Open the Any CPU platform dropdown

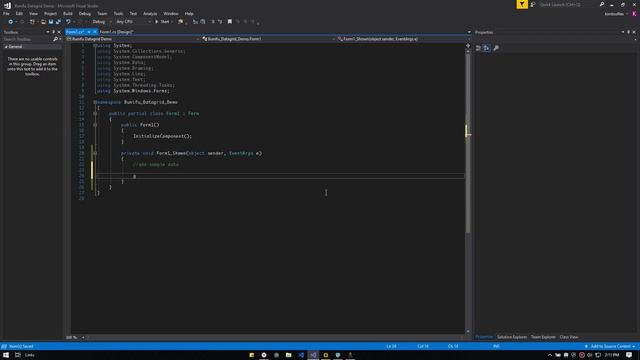click(x=133, y=22)
